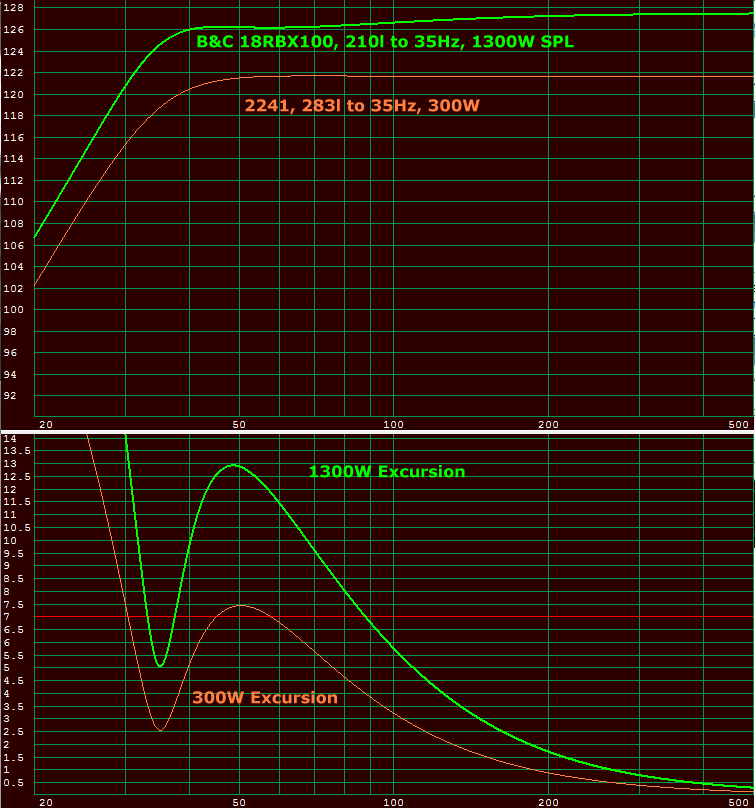Click the 9.5 excursion axis label
The width and height of the screenshot is (755, 808).
click(13, 553)
